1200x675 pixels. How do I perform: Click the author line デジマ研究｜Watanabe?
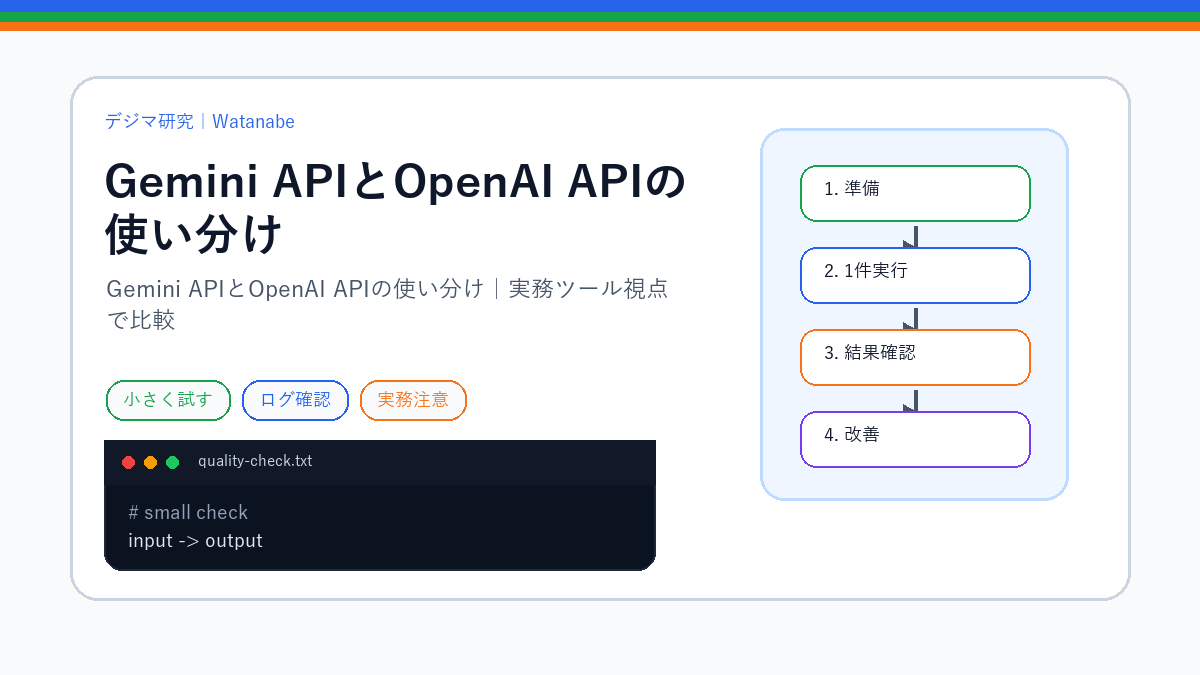point(200,121)
